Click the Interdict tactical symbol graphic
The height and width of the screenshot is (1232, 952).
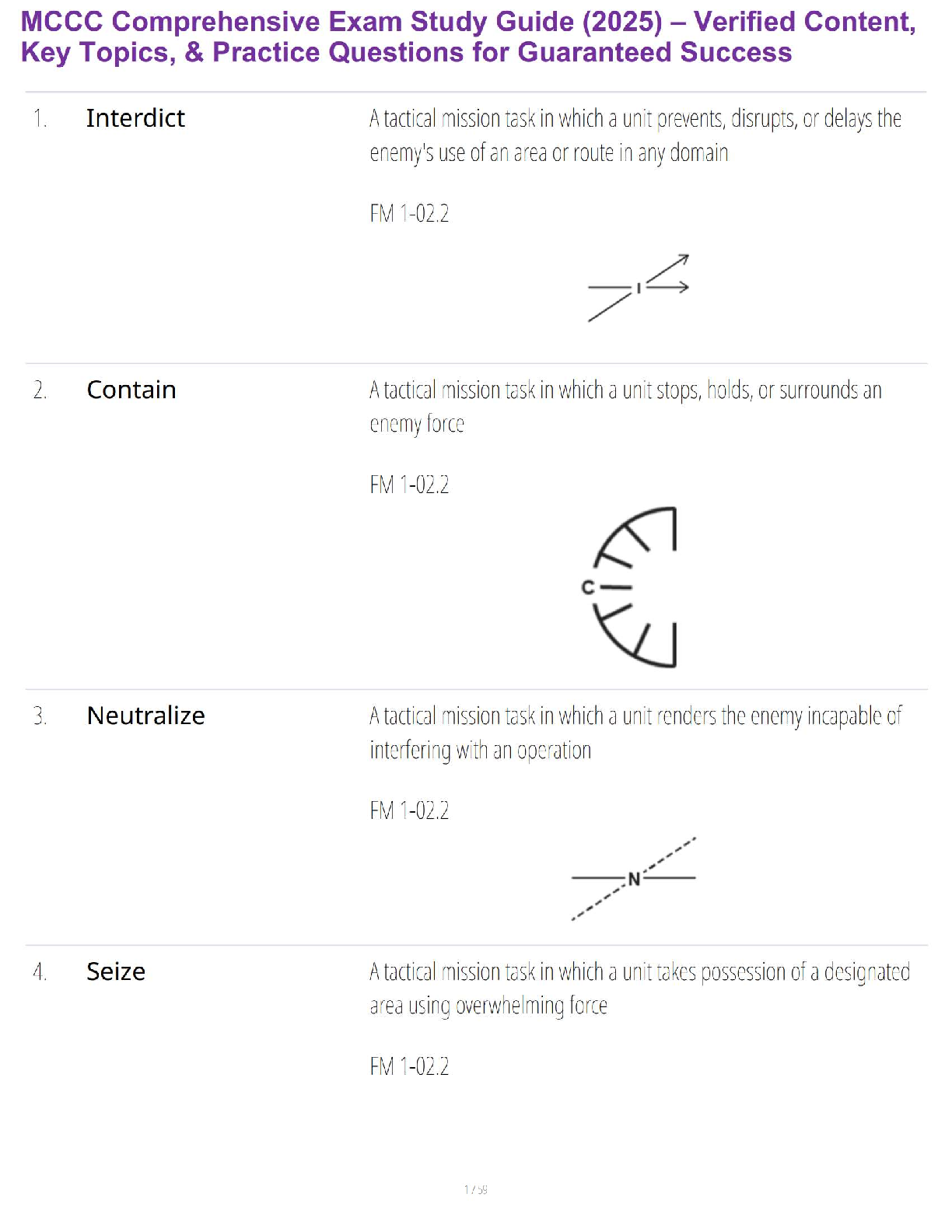(638, 288)
